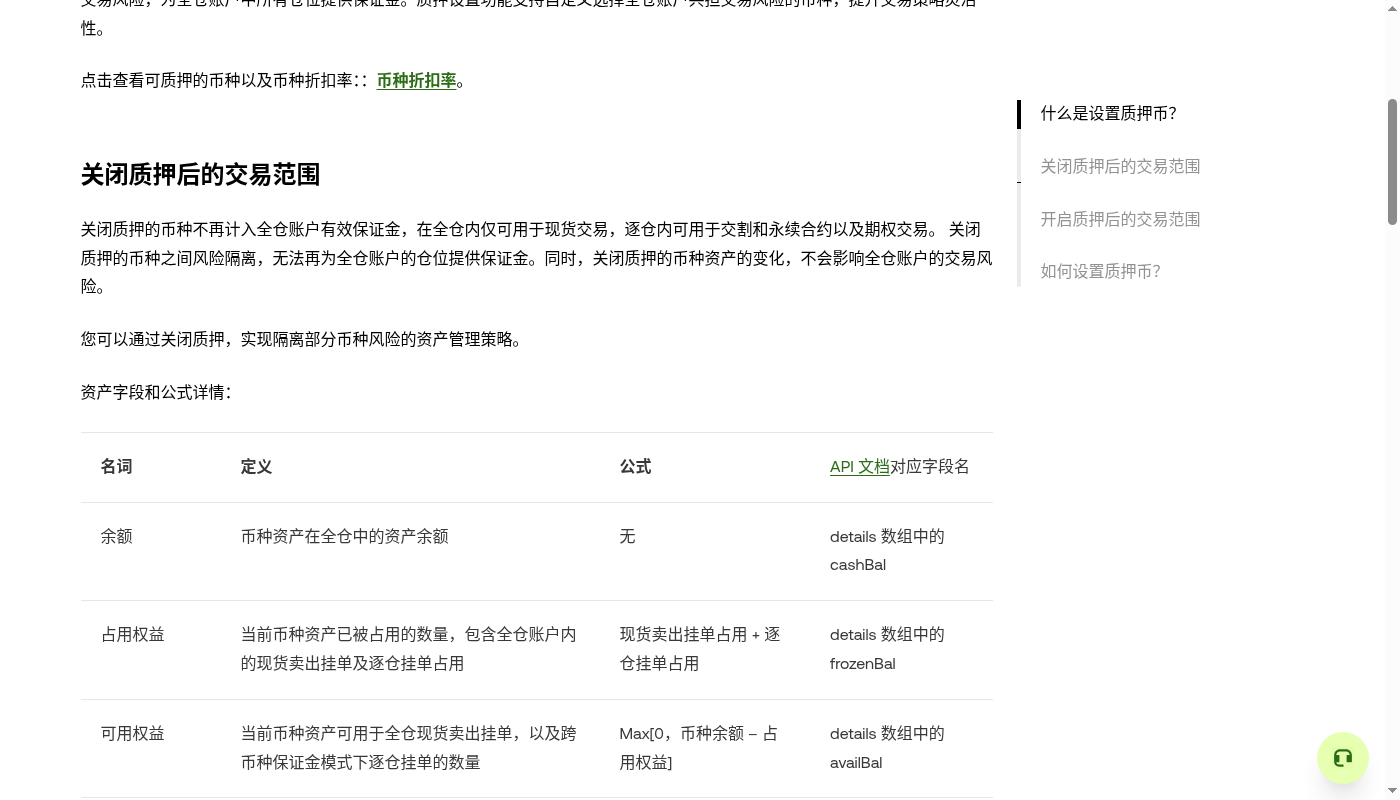Image resolution: width=1400 pixels, height=800 pixels.
Task: Jump to 开启质押后的交易范围 in sidebar
Action: pos(1120,219)
